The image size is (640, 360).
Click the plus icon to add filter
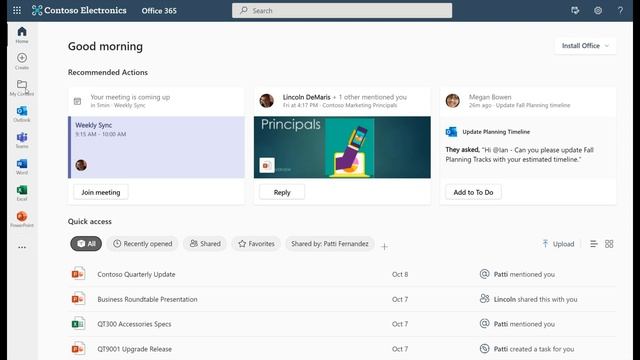pyautogui.click(x=384, y=247)
